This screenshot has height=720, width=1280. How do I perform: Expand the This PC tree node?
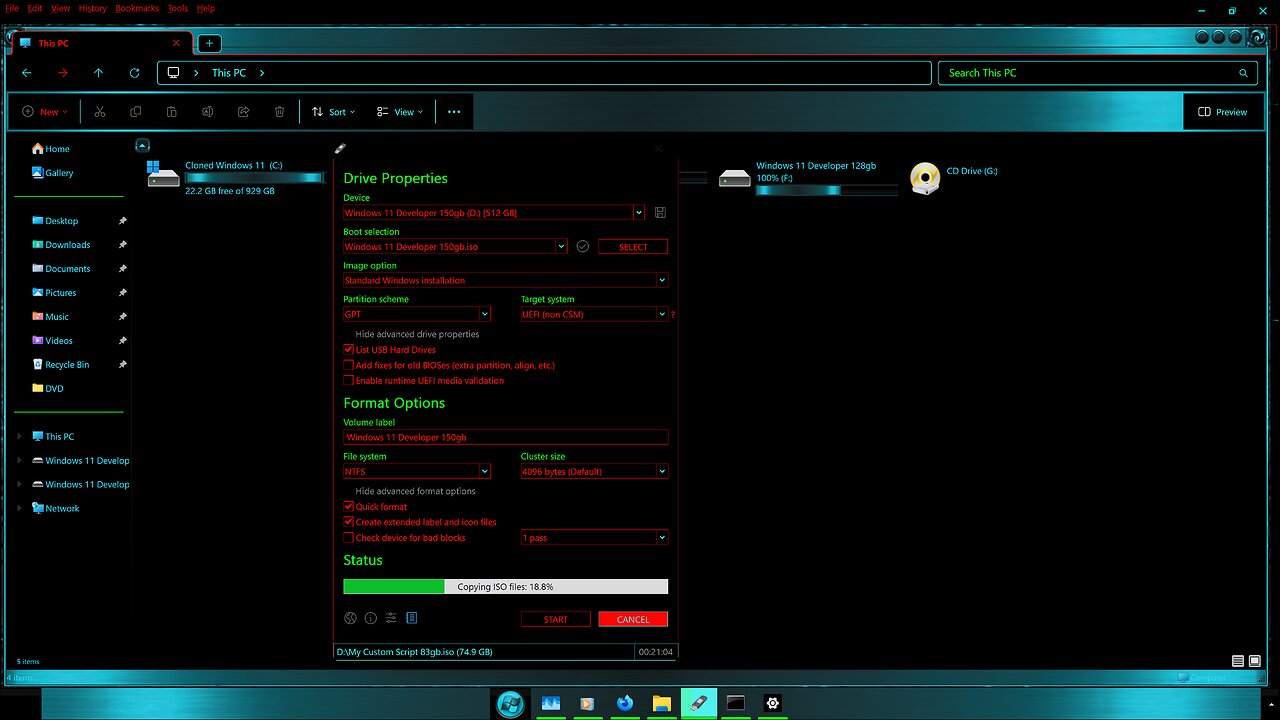(20, 436)
